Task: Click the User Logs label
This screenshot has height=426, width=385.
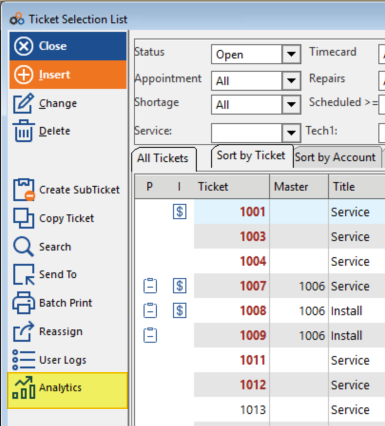Action: point(63,360)
